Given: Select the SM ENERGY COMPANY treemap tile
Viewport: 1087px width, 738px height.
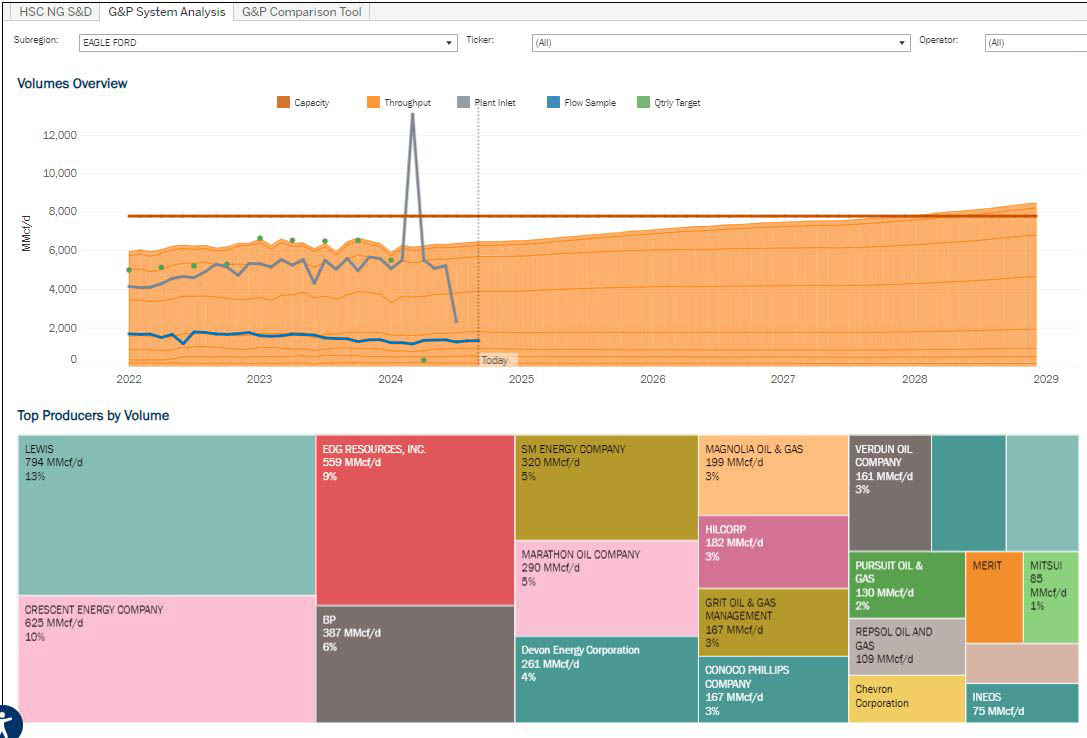Looking at the screenshot, I should [x=607, y=488].
